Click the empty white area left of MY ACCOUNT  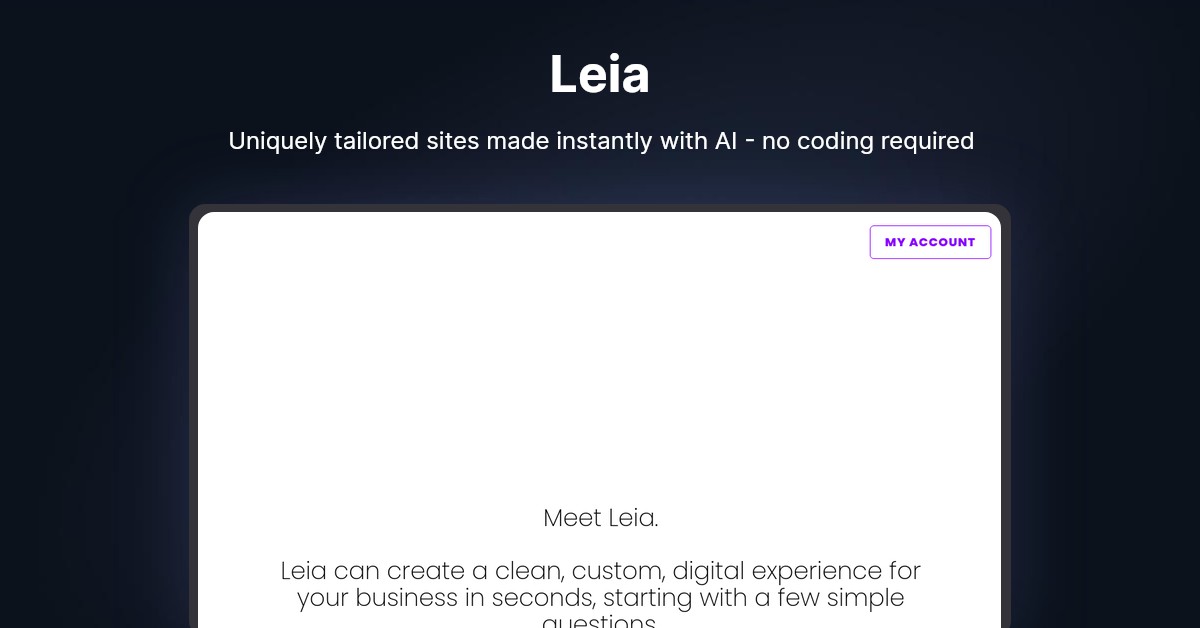(600, 242)
